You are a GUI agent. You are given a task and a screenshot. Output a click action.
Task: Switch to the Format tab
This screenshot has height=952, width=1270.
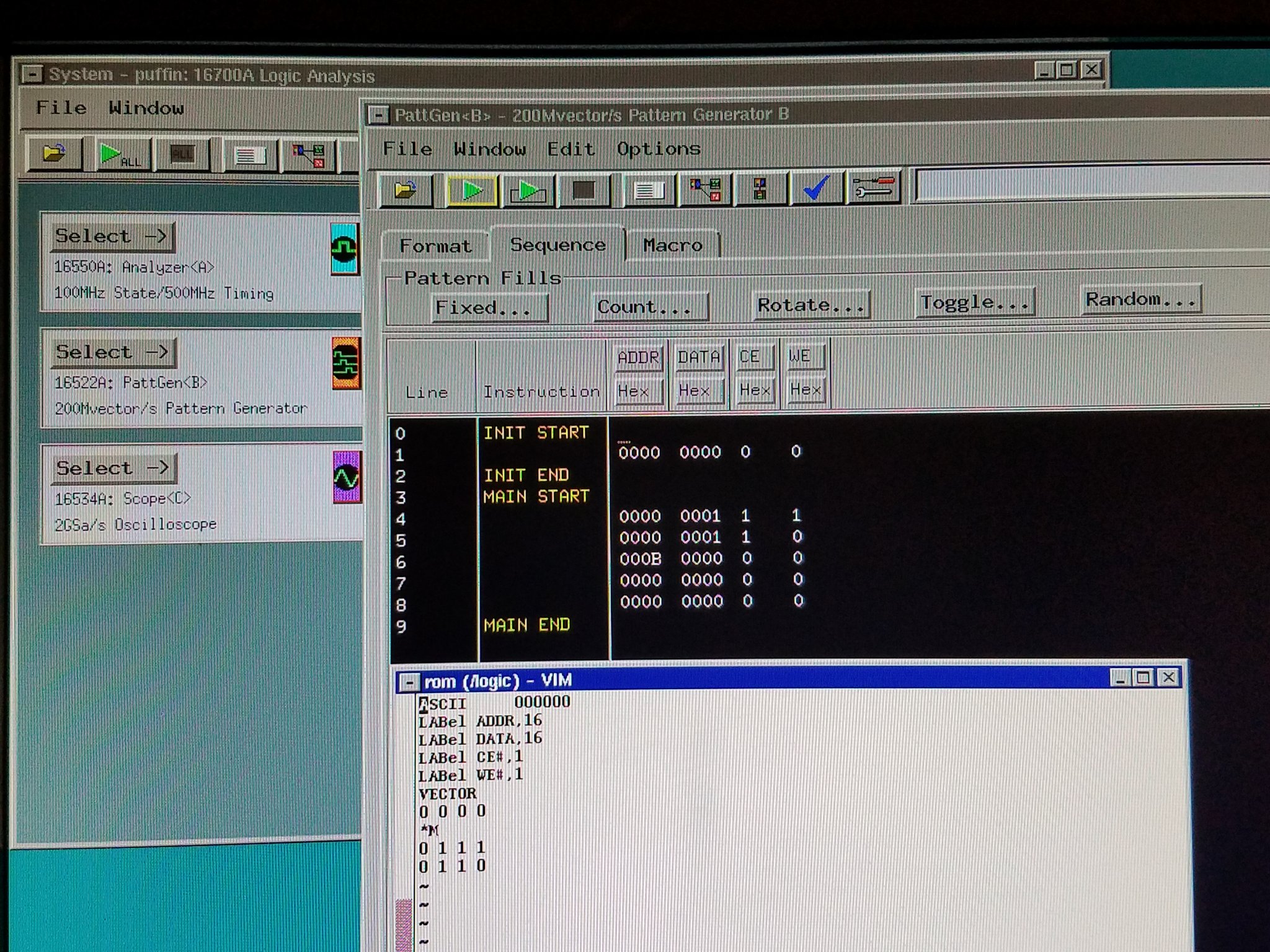(435, 246)
